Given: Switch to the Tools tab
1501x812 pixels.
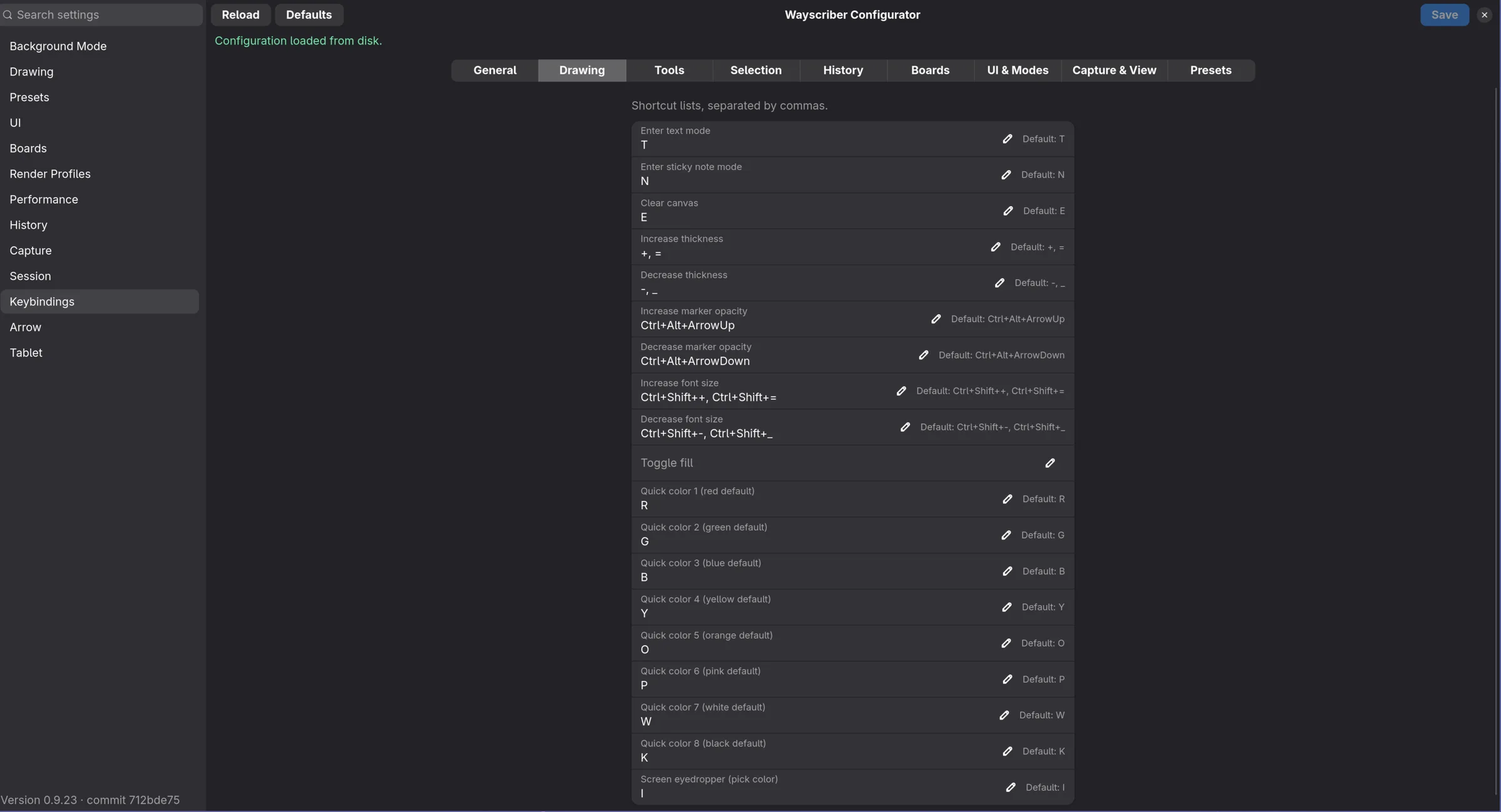Looking at the screenshot, I should tap(669, 71).
